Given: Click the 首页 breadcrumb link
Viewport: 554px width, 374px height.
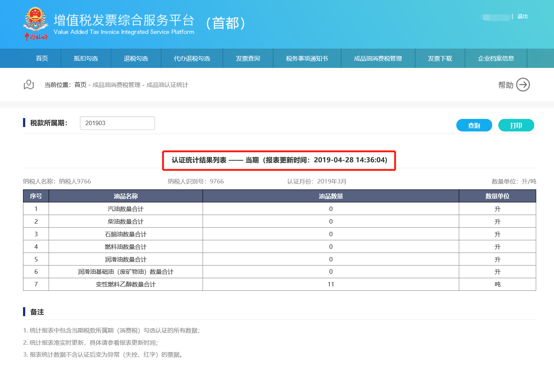Looking at the screenshot, I should 81,85.
